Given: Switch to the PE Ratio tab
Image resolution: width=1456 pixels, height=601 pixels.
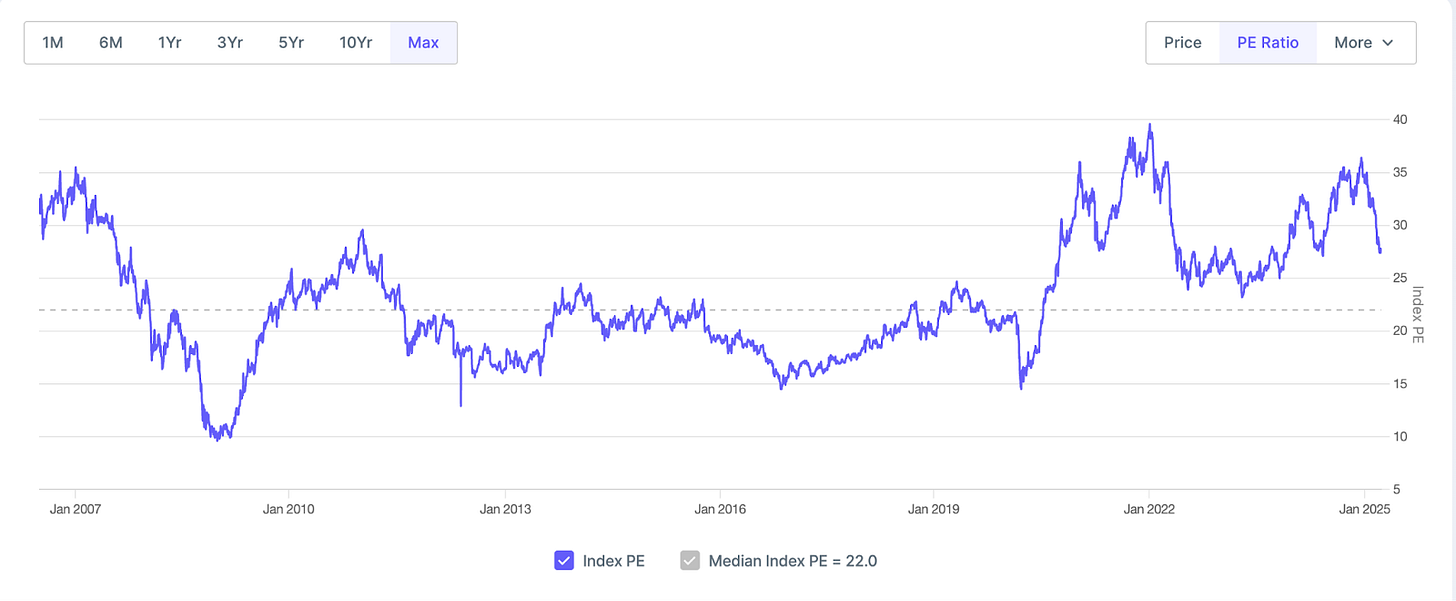Looking at the screenshot, I should (x=1267, y=42).
